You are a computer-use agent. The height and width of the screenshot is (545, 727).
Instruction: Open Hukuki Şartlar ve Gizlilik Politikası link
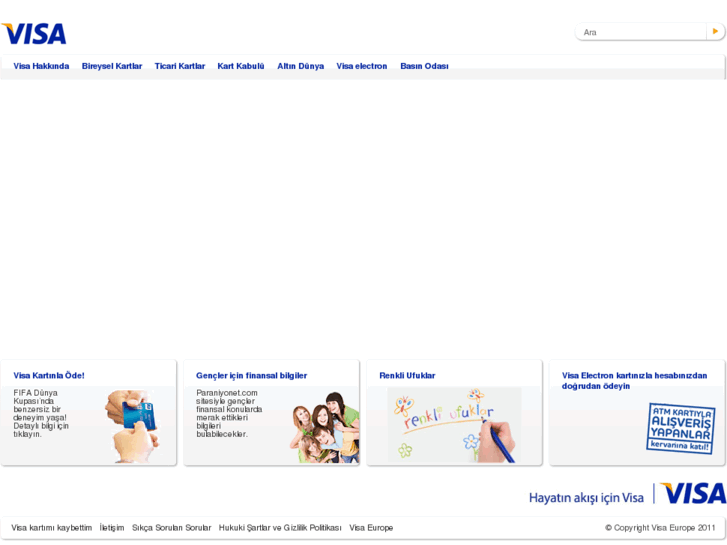point(280,527)
